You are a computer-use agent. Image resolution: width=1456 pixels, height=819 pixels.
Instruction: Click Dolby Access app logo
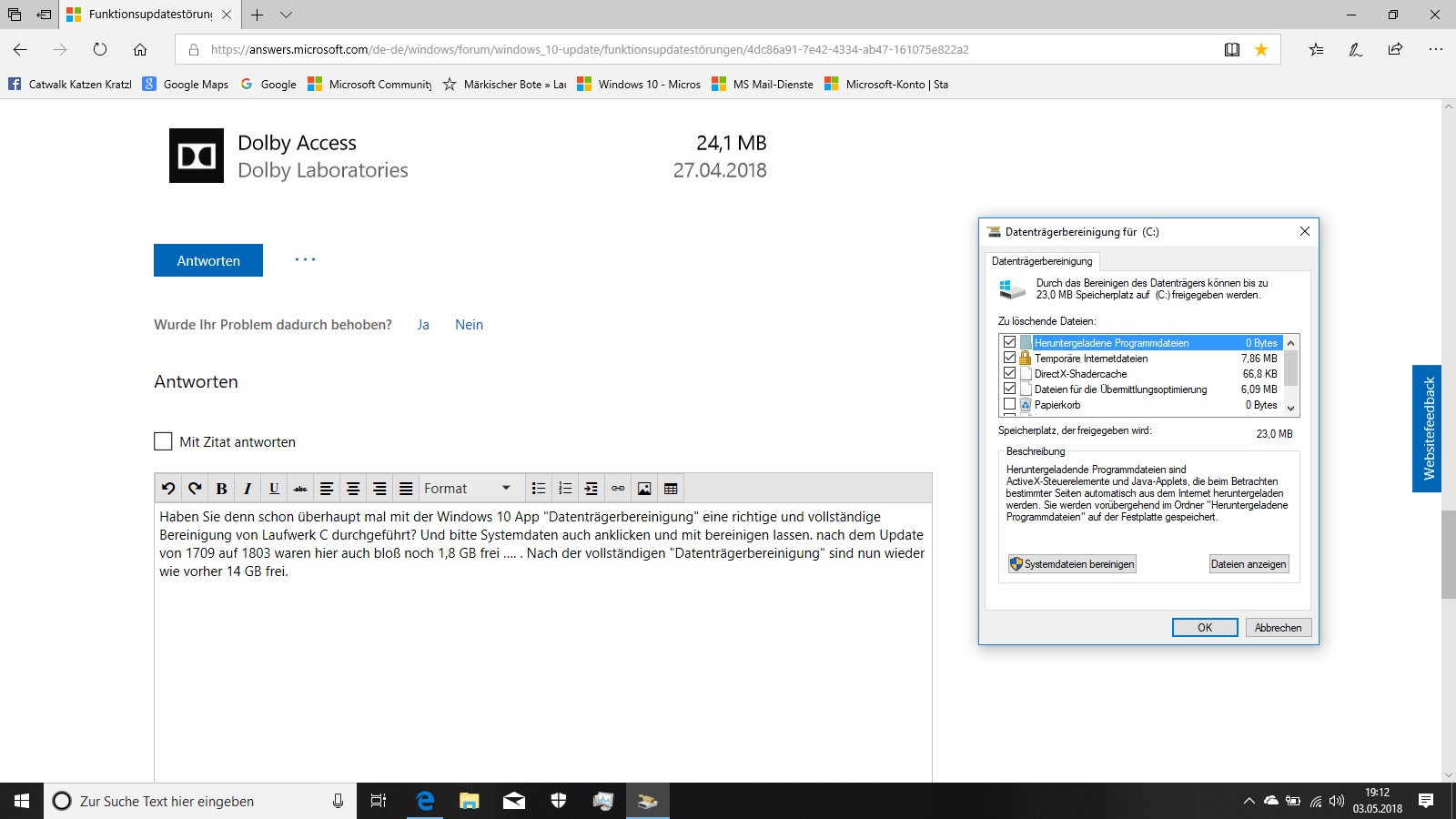[x=197, y=156]
